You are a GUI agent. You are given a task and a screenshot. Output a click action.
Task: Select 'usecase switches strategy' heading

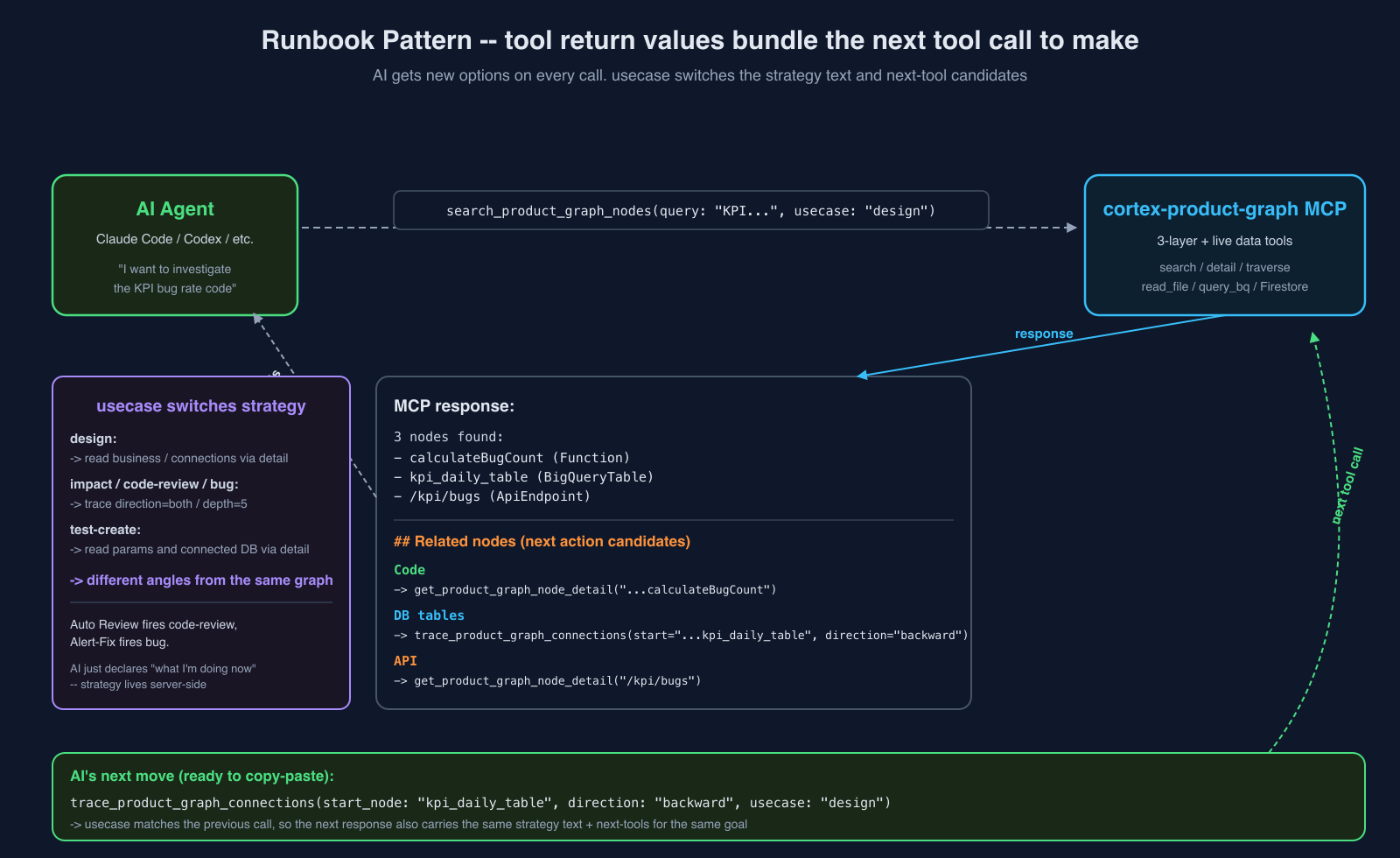pos(201,406)
